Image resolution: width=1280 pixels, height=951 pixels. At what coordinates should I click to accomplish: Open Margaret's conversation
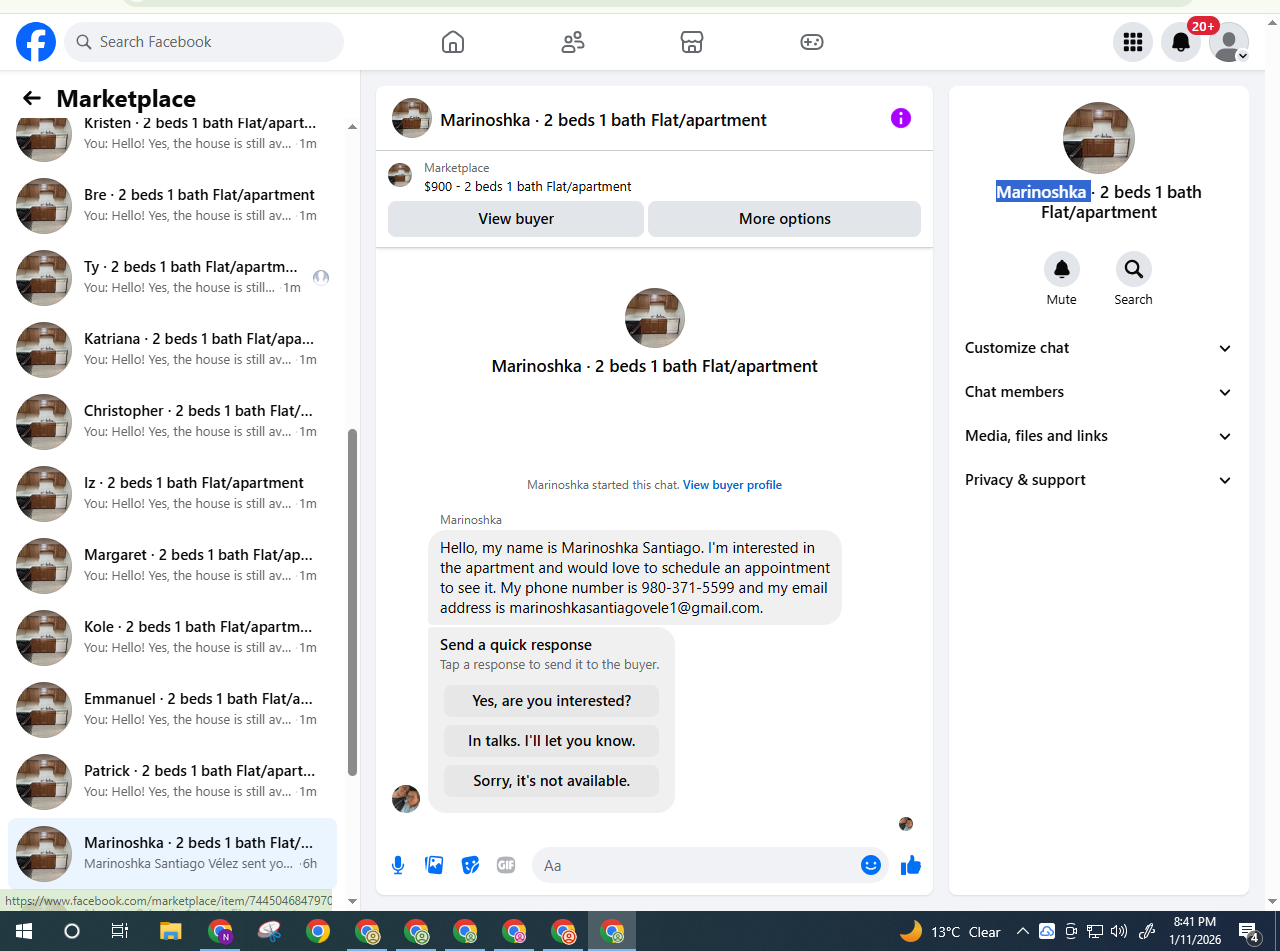pos(172,565)
